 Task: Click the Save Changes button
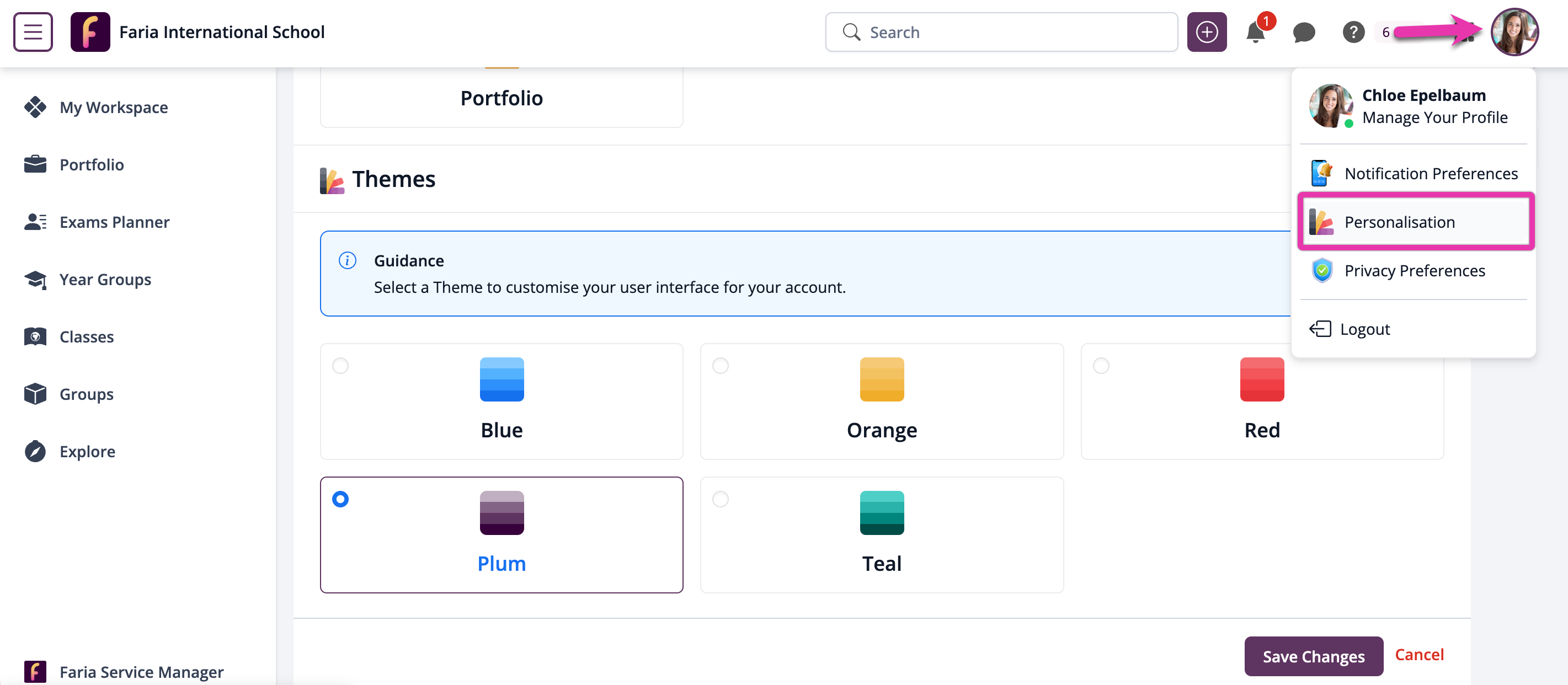[x=1313, y=656]
